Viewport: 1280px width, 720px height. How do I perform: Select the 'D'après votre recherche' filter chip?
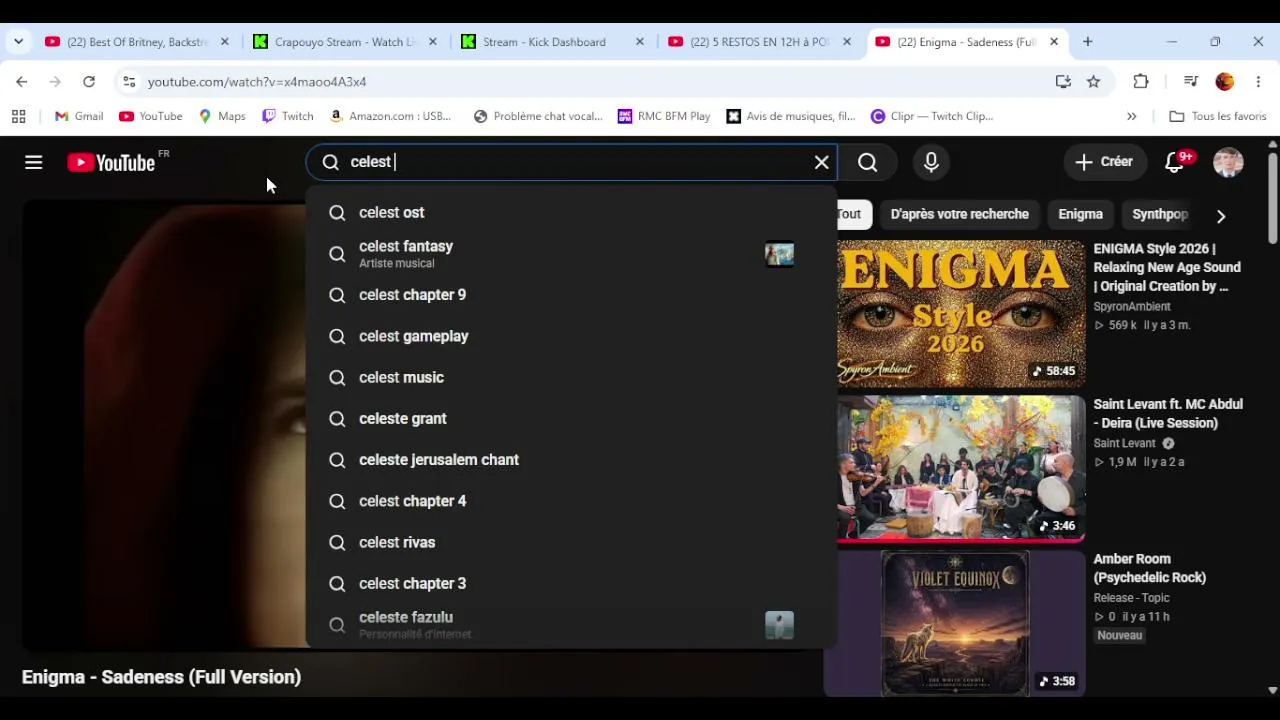click(959, 214)
